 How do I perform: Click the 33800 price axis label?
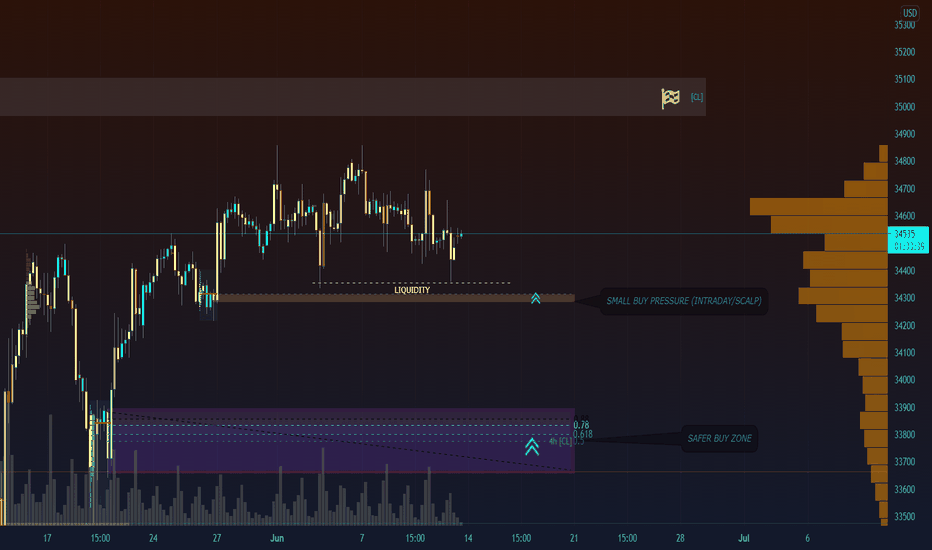tap(905, 435)
